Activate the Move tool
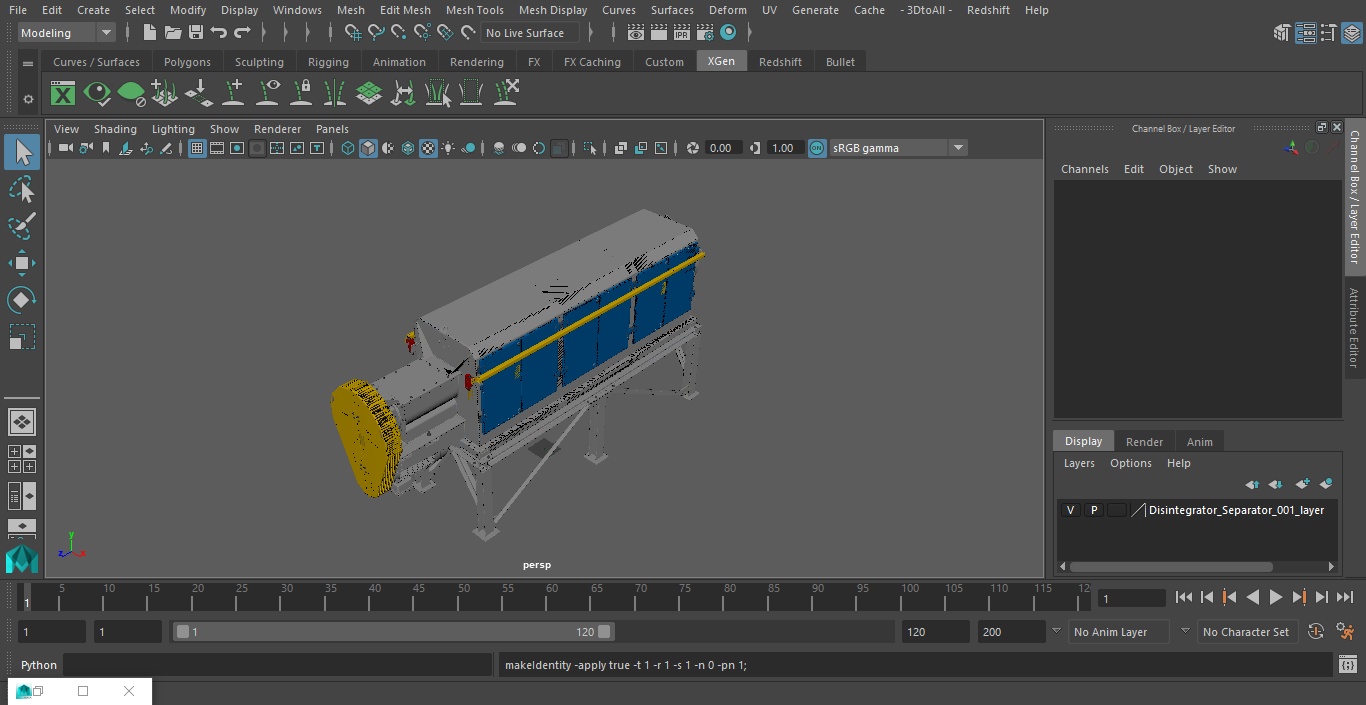This screenshot has width=1366, height=705. point(22,263)
